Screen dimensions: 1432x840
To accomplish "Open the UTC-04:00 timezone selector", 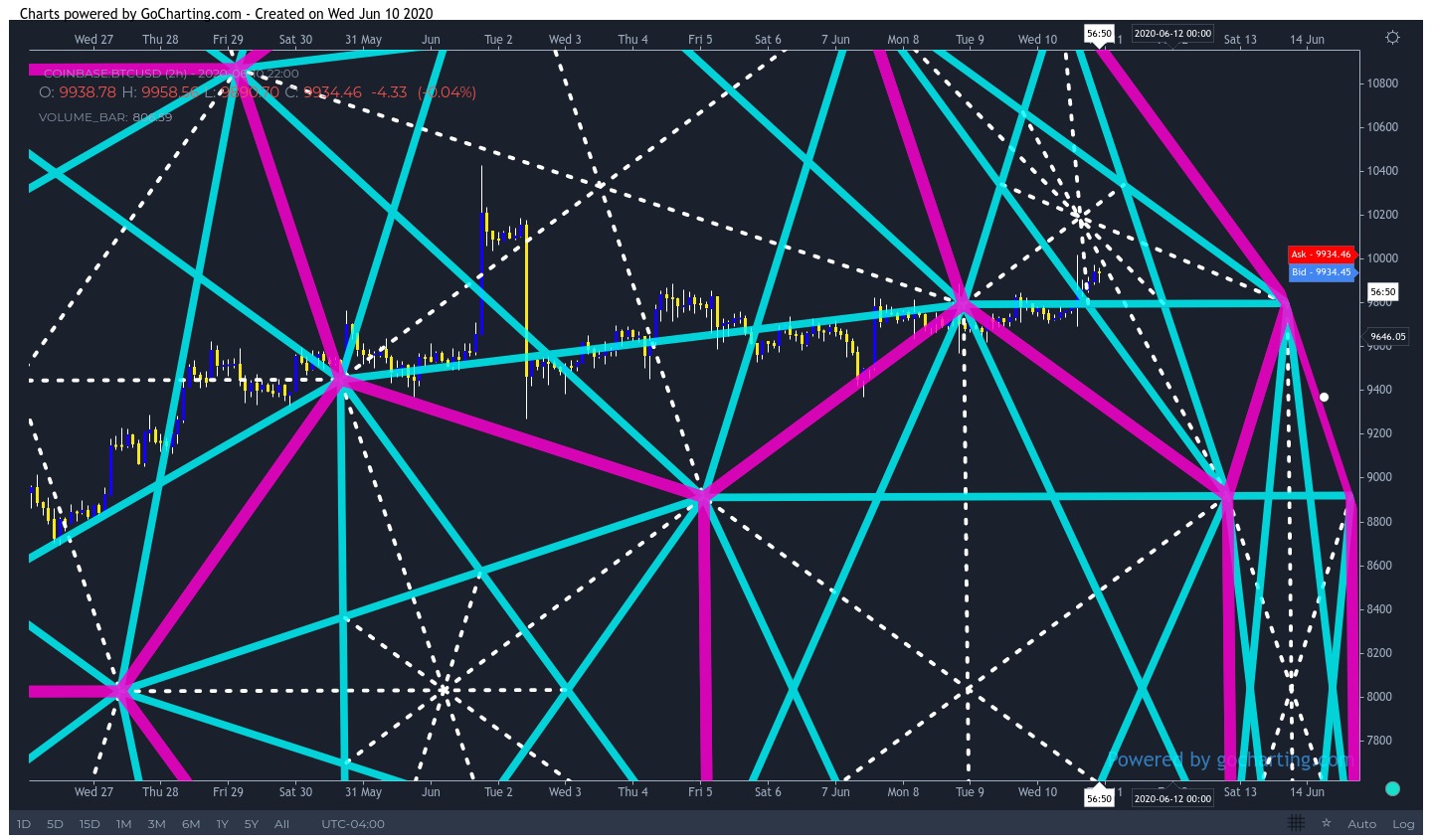I will point(353,824).
